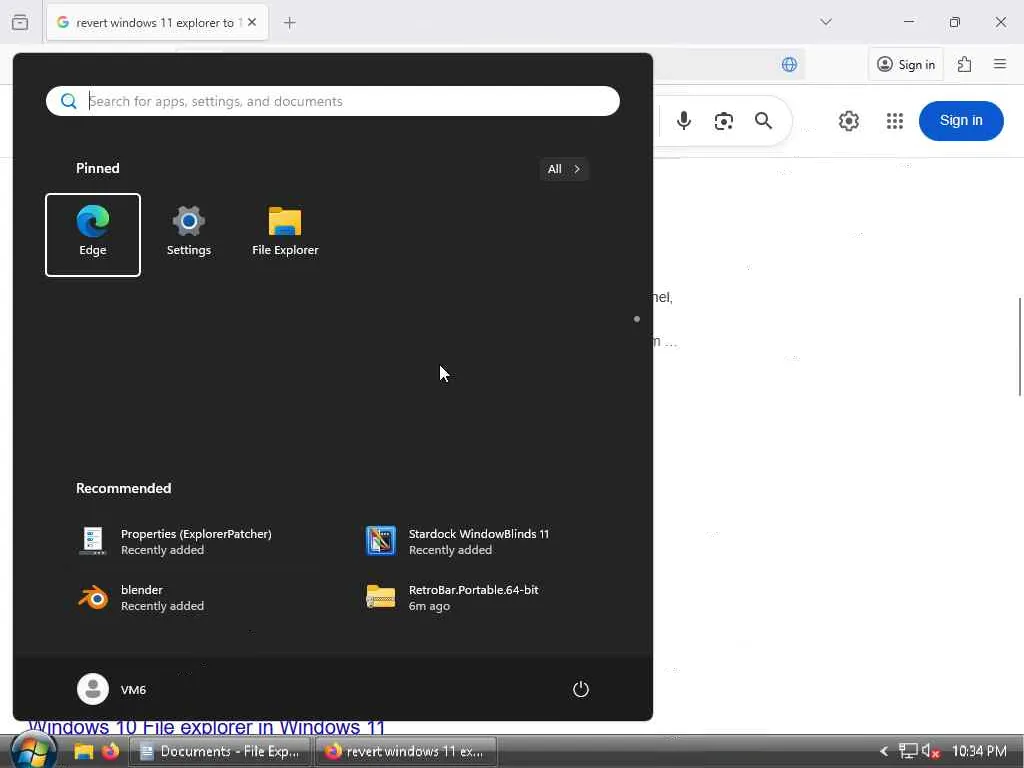Switch to Documents - File Explorer taskbar window
Image resolution: width=1024 pixels, height=768 pixels.
coord(219,752)
